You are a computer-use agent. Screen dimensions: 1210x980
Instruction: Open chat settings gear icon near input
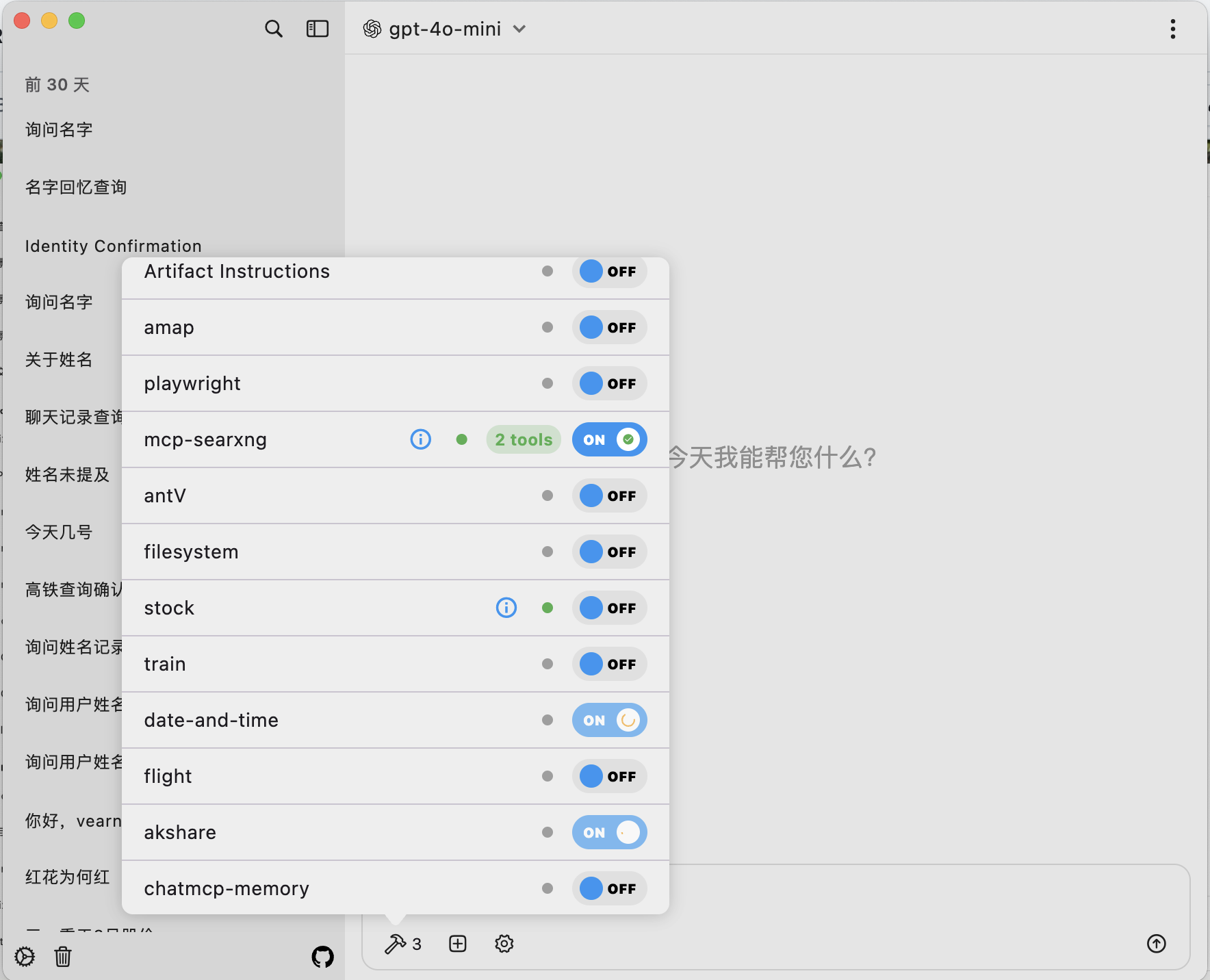(x=504, y=944)
